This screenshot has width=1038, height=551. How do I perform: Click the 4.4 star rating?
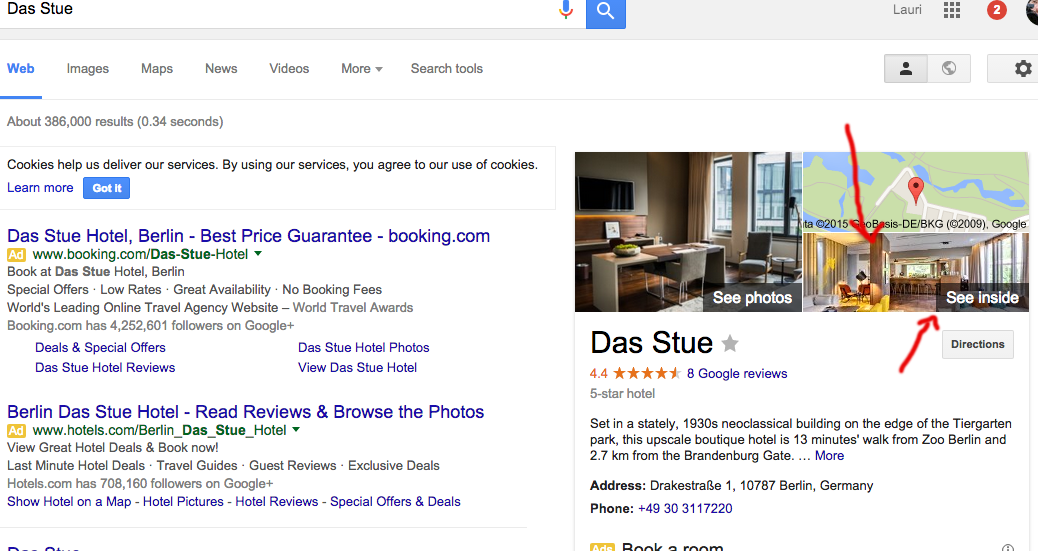(636, 374)
